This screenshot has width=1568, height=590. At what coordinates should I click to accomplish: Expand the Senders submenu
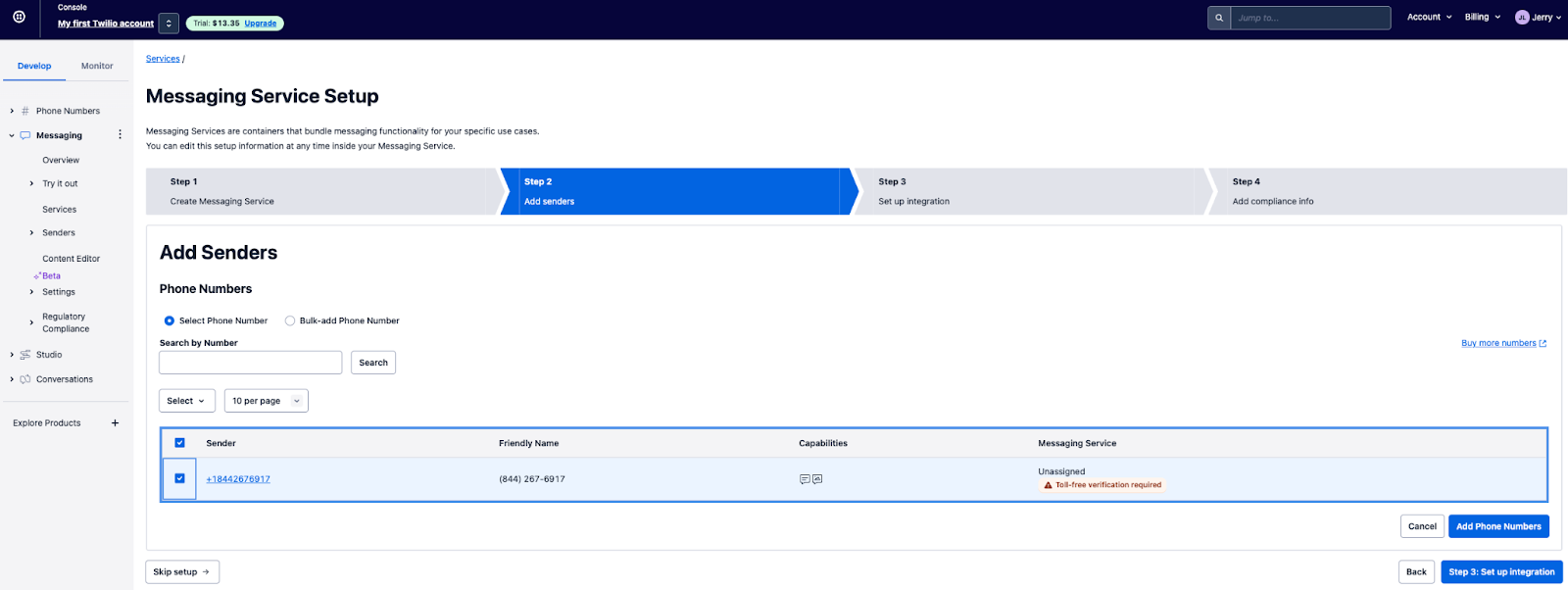click(31, 232)
